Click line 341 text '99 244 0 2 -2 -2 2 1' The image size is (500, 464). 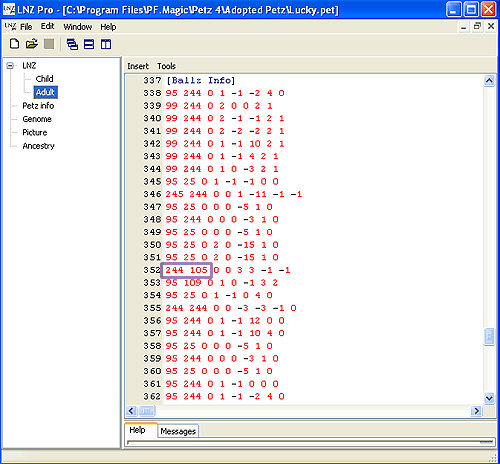pyautogui.click(x=225, y=131)
